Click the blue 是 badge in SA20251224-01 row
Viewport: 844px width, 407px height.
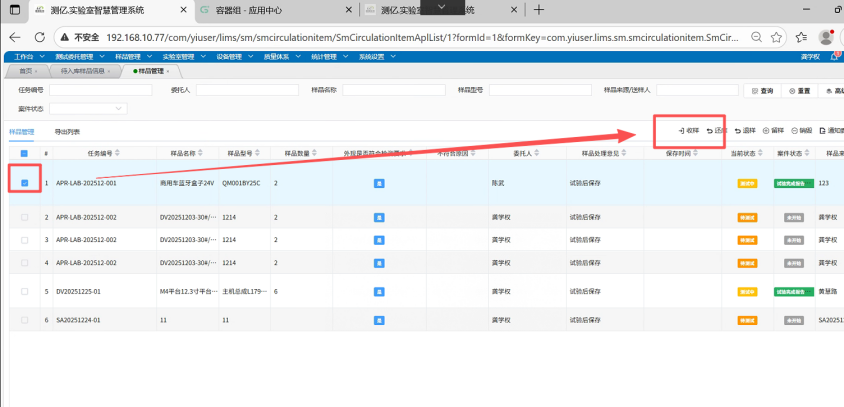(x=379, y=320)
